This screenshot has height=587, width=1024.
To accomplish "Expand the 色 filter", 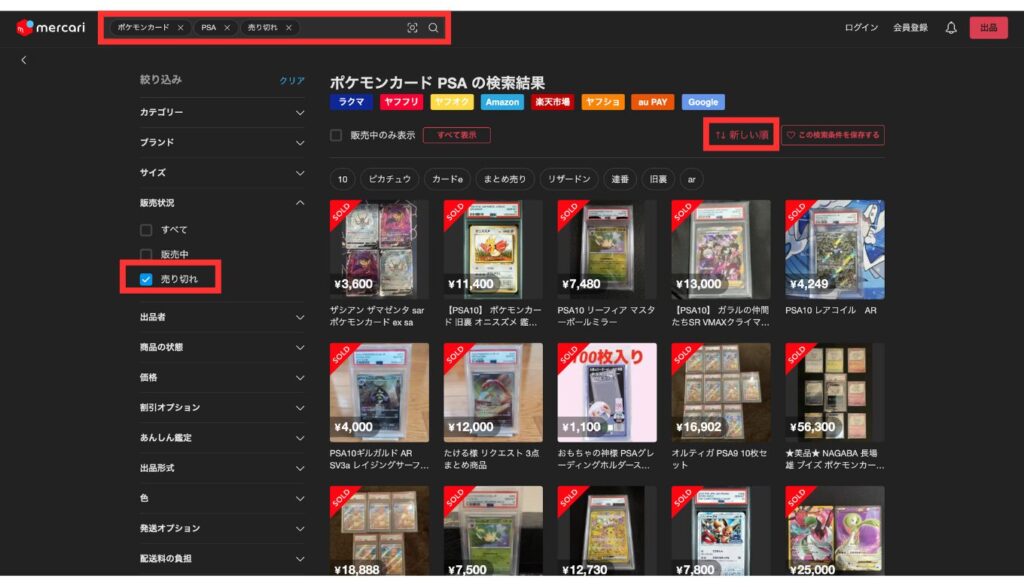I will 222,498.
